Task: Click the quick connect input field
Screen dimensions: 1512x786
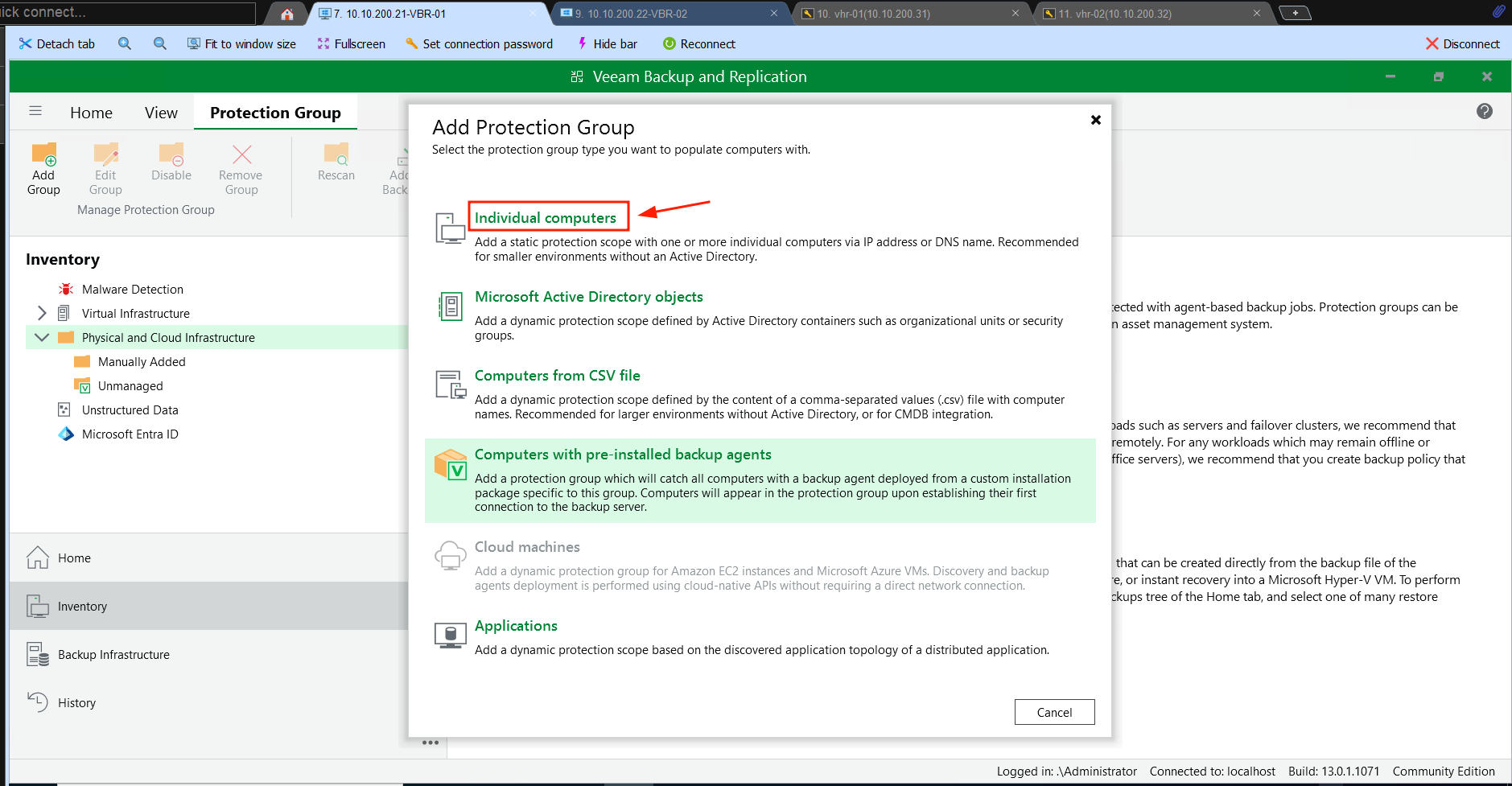Action: pyautogui.click(x=127, y=12)
